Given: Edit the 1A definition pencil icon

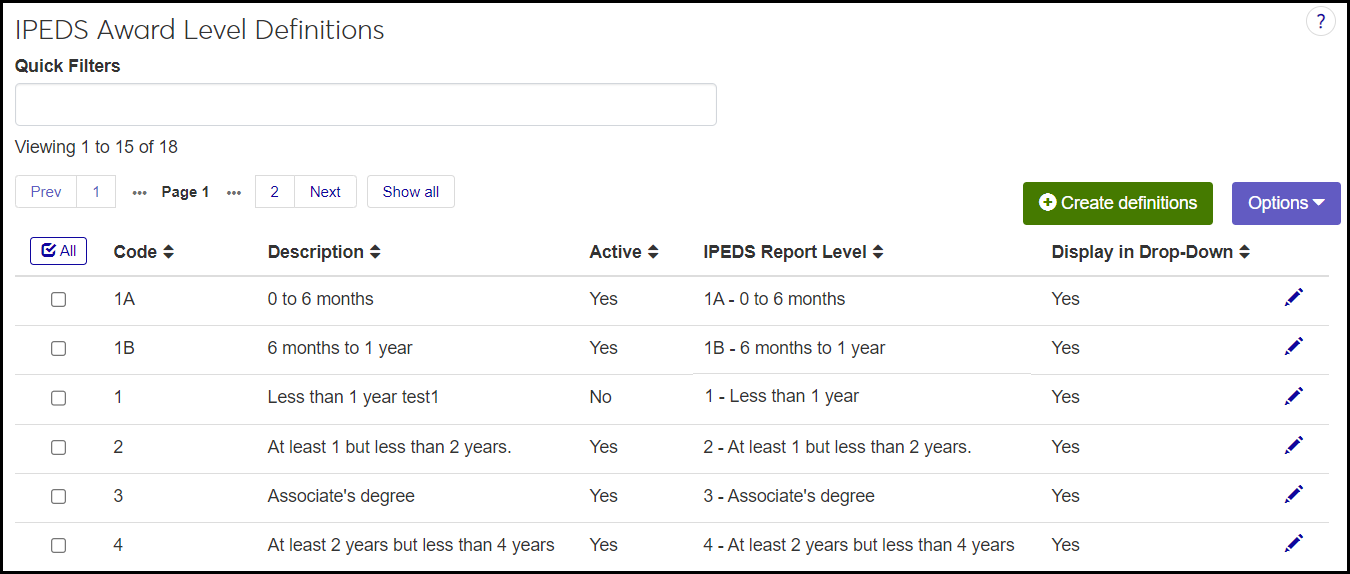Looking at the screenshot, I should pos(1294,297).
